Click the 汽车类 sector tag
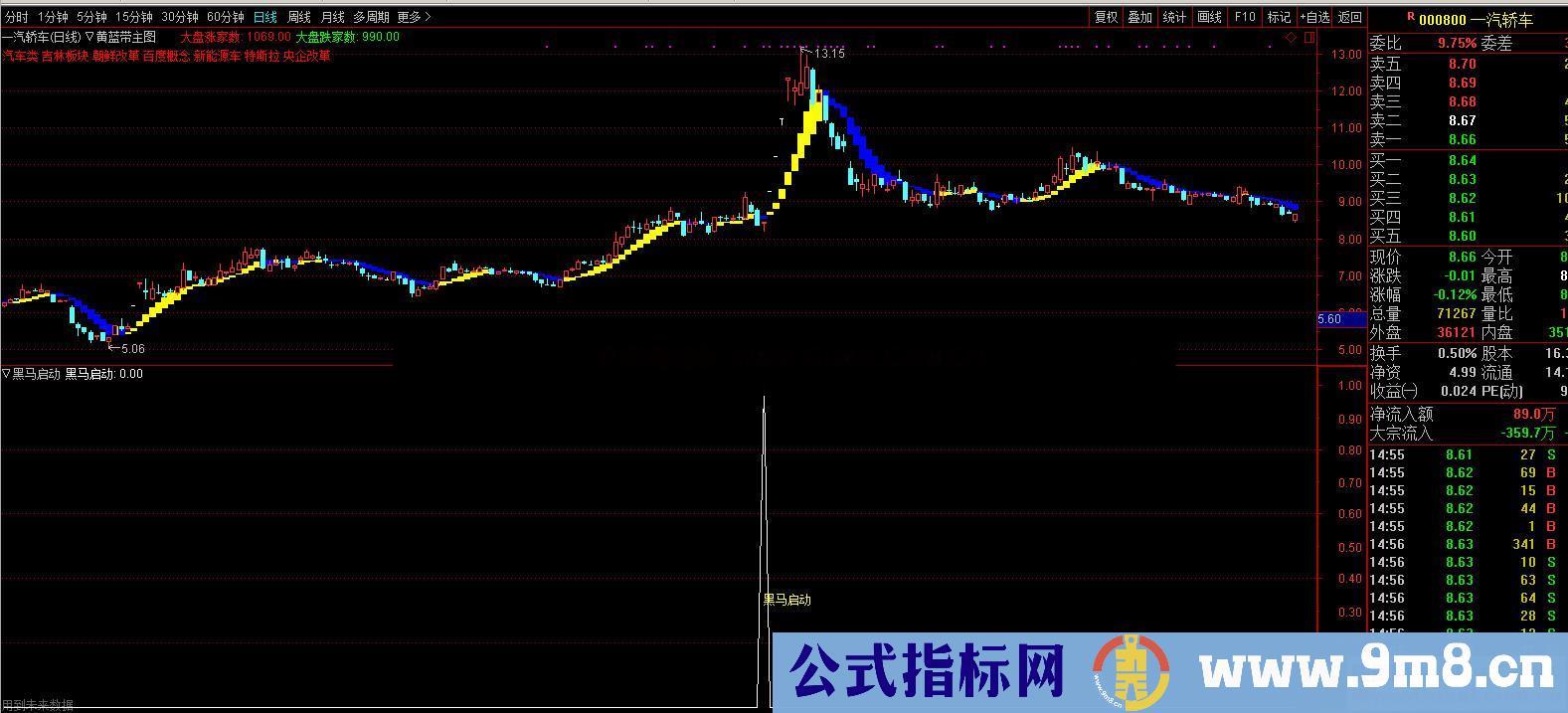 21,56
